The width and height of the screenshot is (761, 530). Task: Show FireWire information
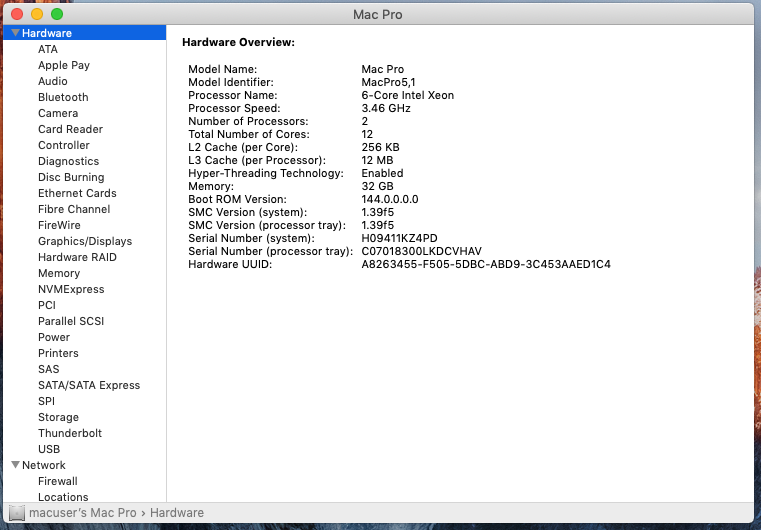pyautogui.click(x=59, y=225)
